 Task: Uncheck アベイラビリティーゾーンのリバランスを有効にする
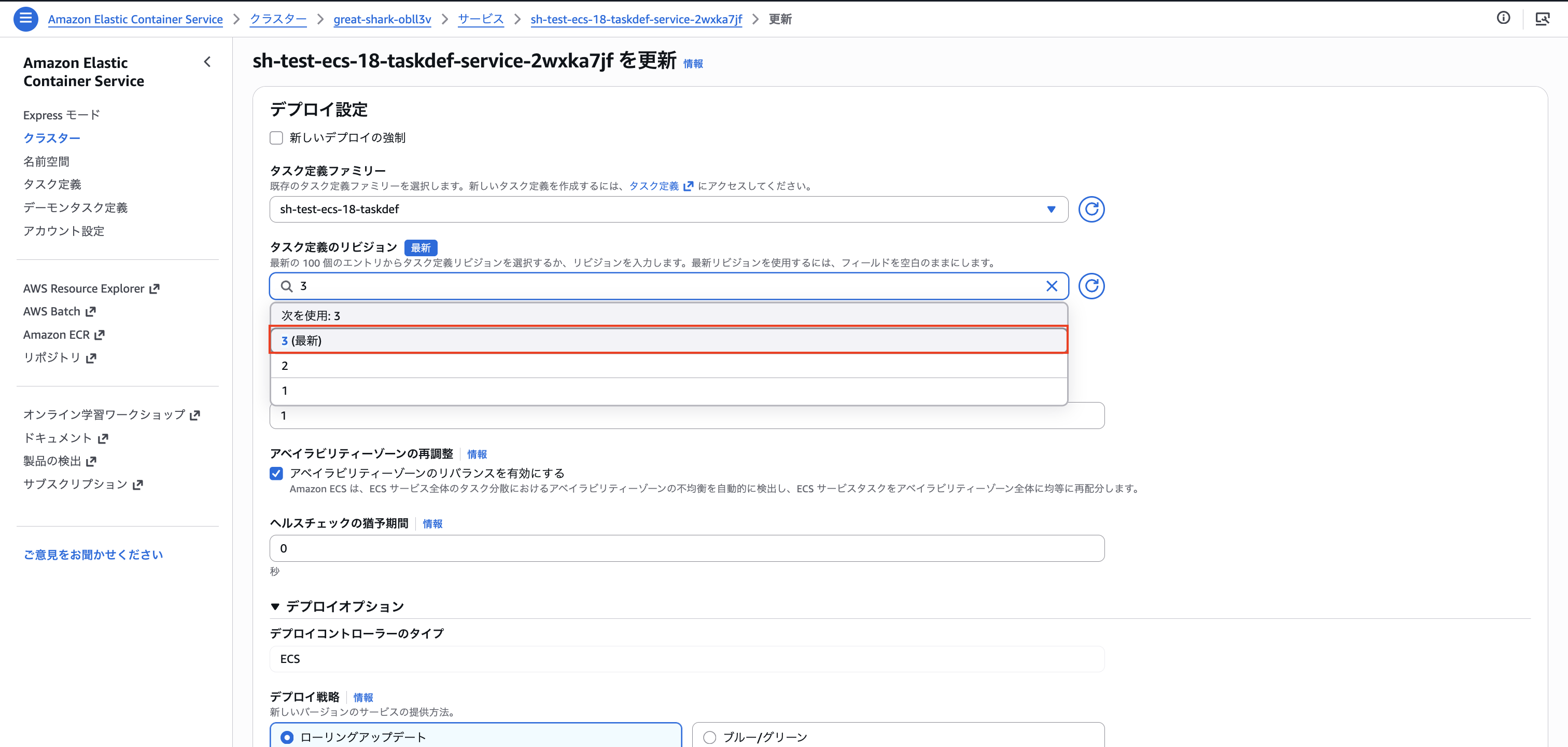coord(276,474)
